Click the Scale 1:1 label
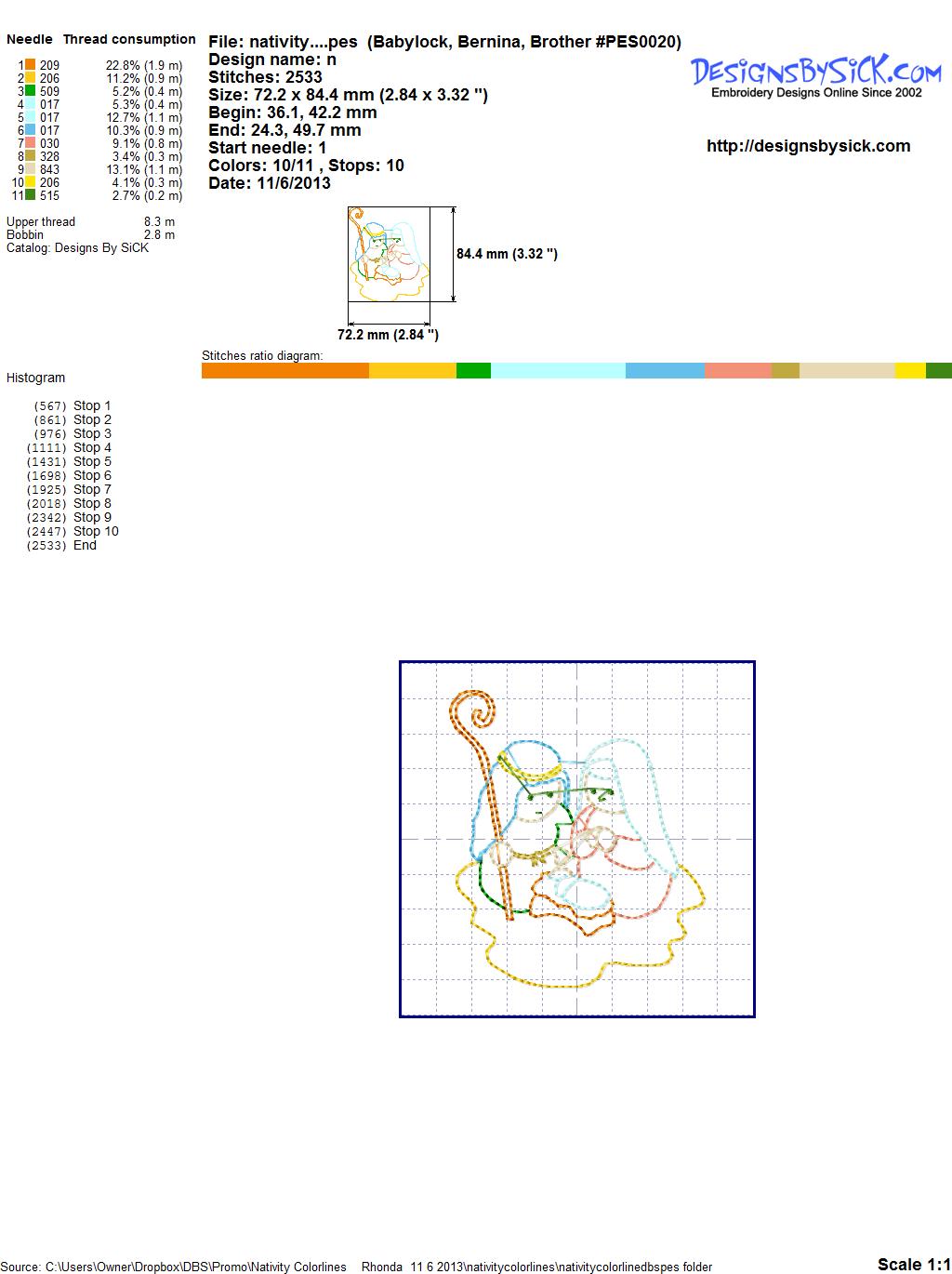The width and height of the screenshot is (952, 1274). [913, 1264]
